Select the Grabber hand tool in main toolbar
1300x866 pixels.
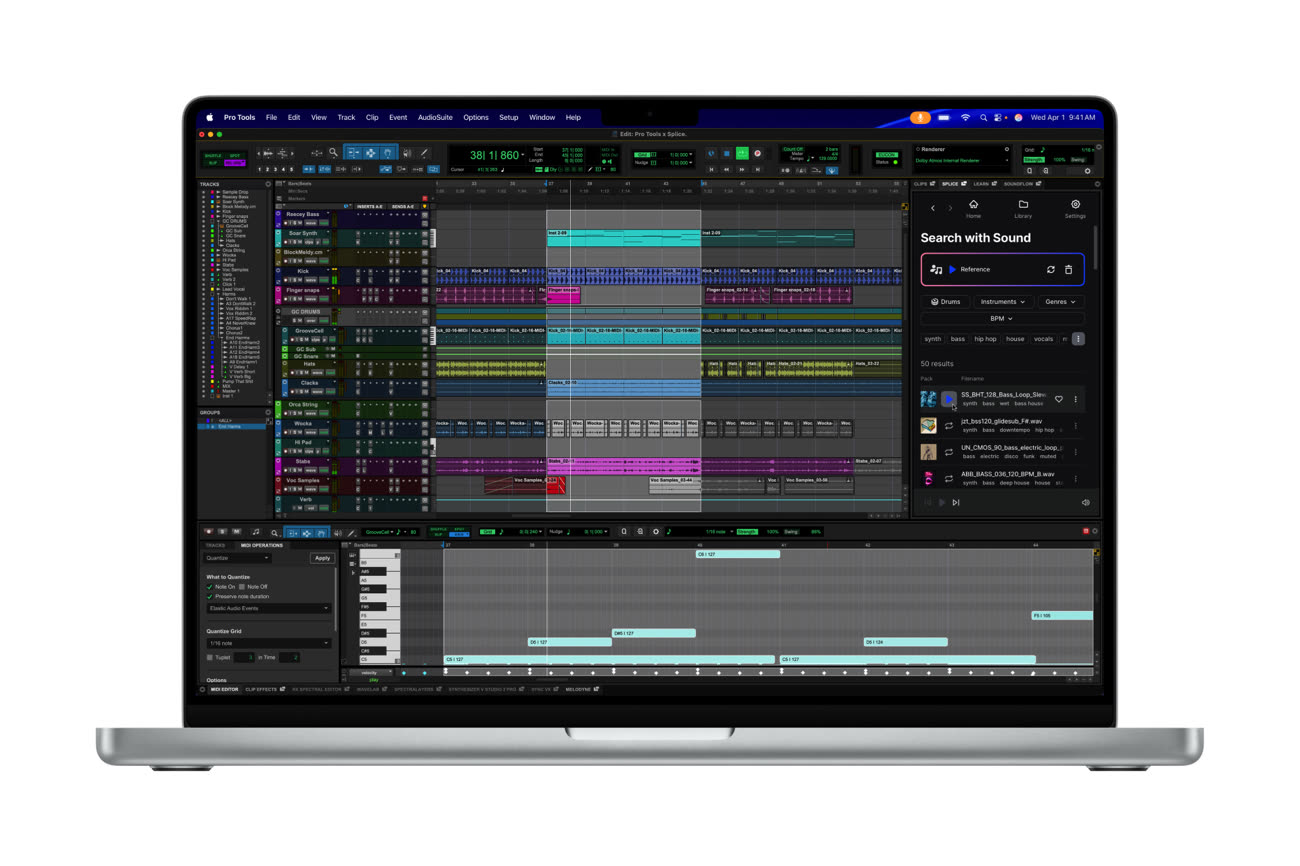click(388, 153)
